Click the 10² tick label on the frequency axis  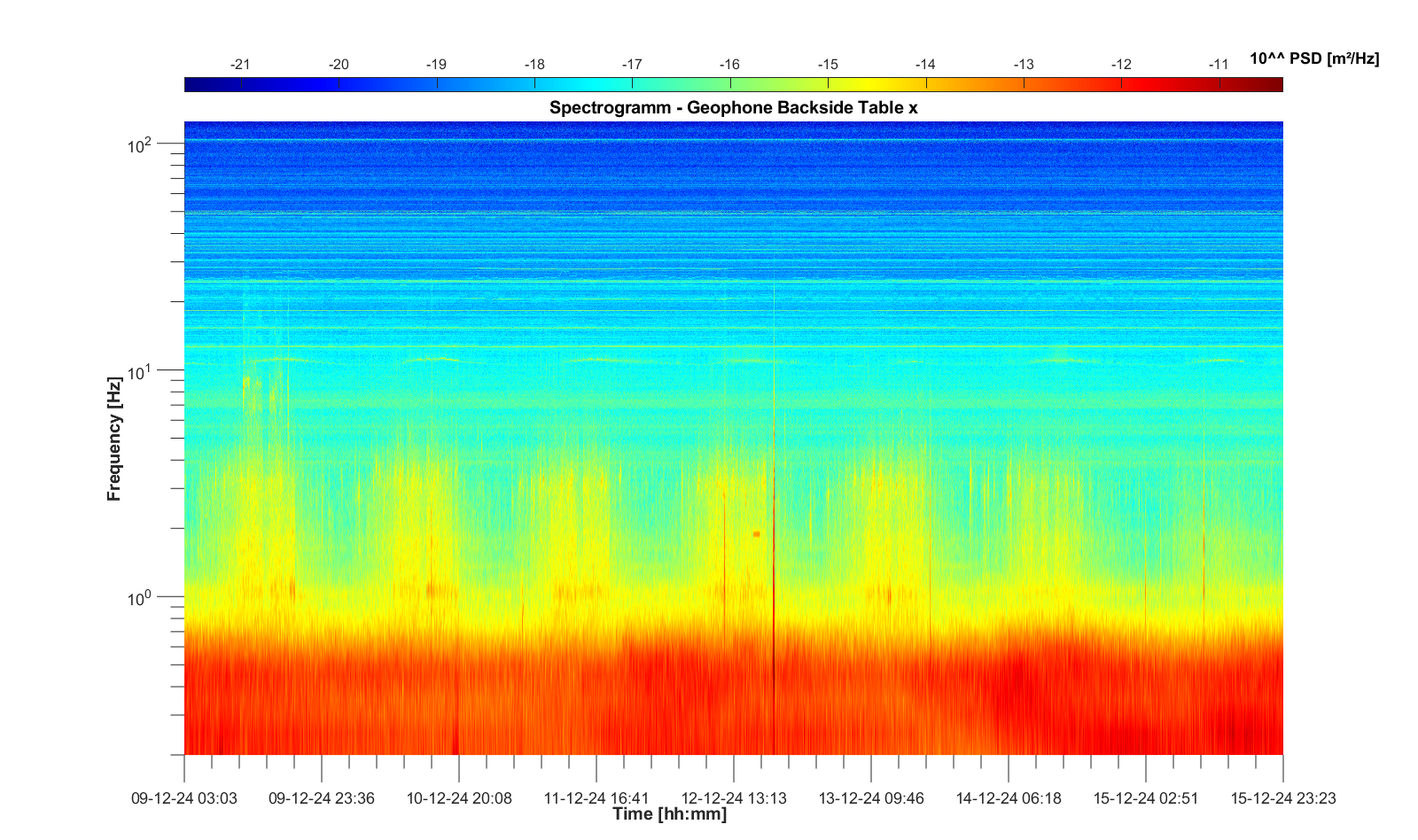coord(140,144)
